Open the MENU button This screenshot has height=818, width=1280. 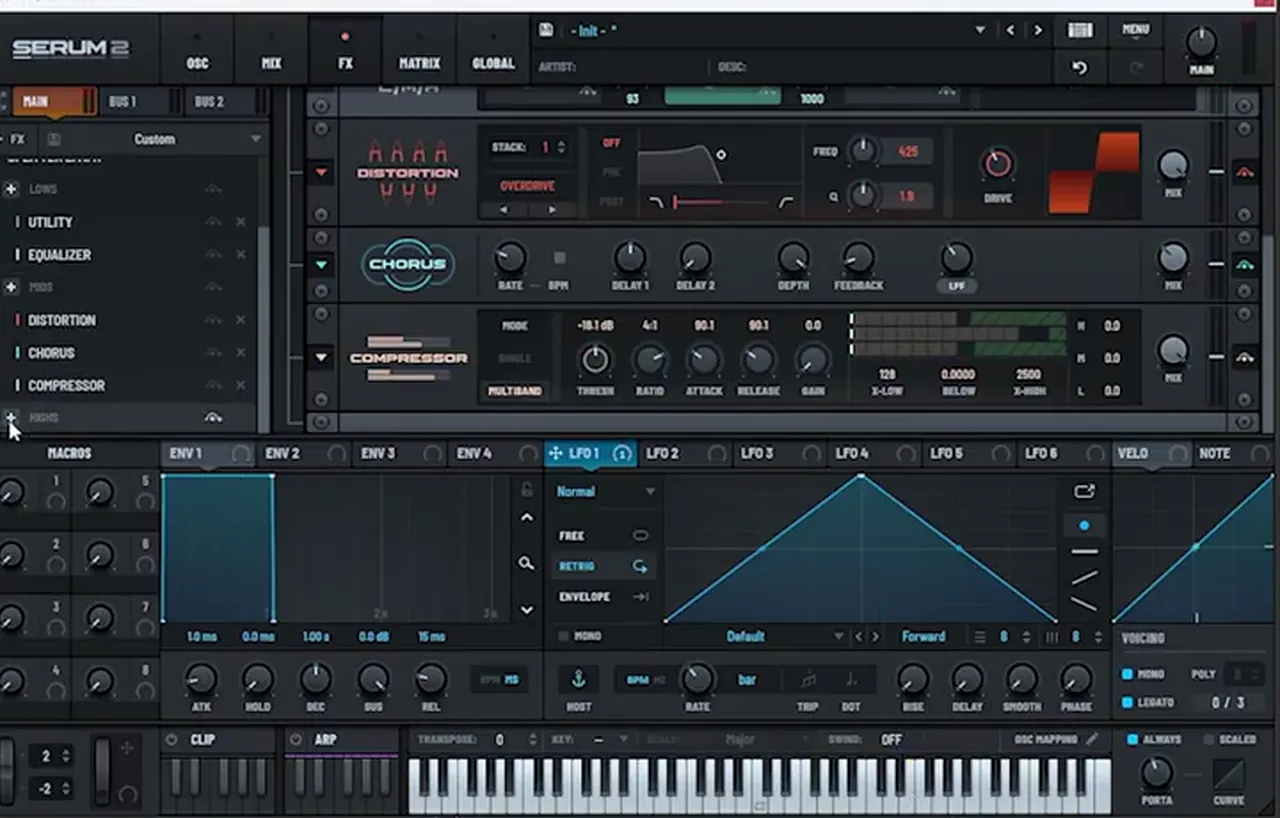[x=1136, y=30]
